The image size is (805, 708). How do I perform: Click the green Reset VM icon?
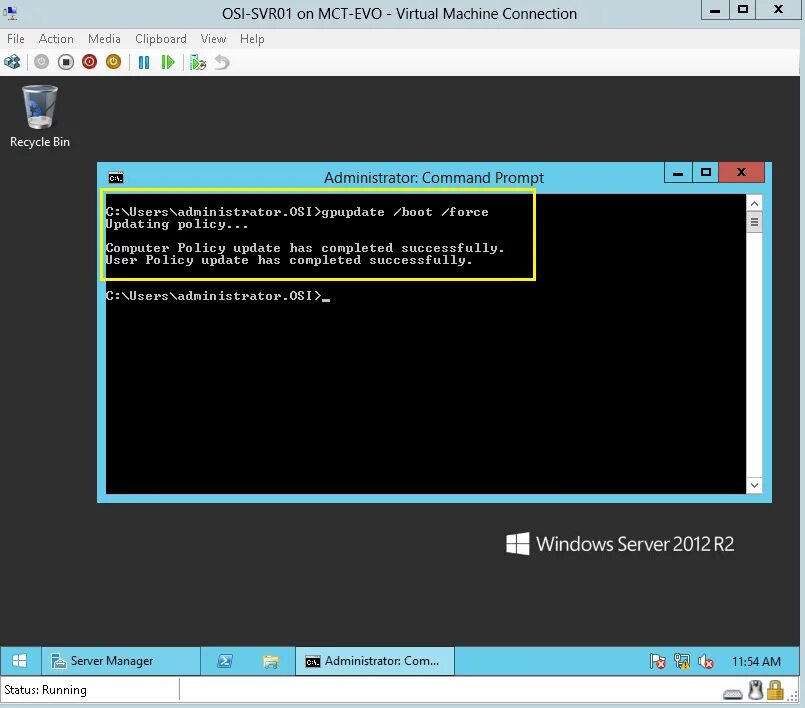pos(168,63)
